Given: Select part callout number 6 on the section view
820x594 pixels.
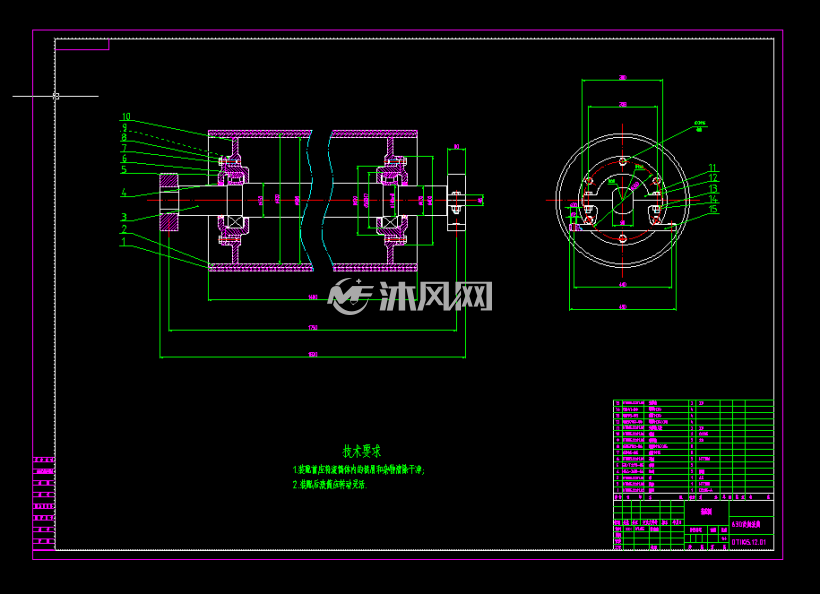Looking at the screenshot, I should tap(124, 158).
